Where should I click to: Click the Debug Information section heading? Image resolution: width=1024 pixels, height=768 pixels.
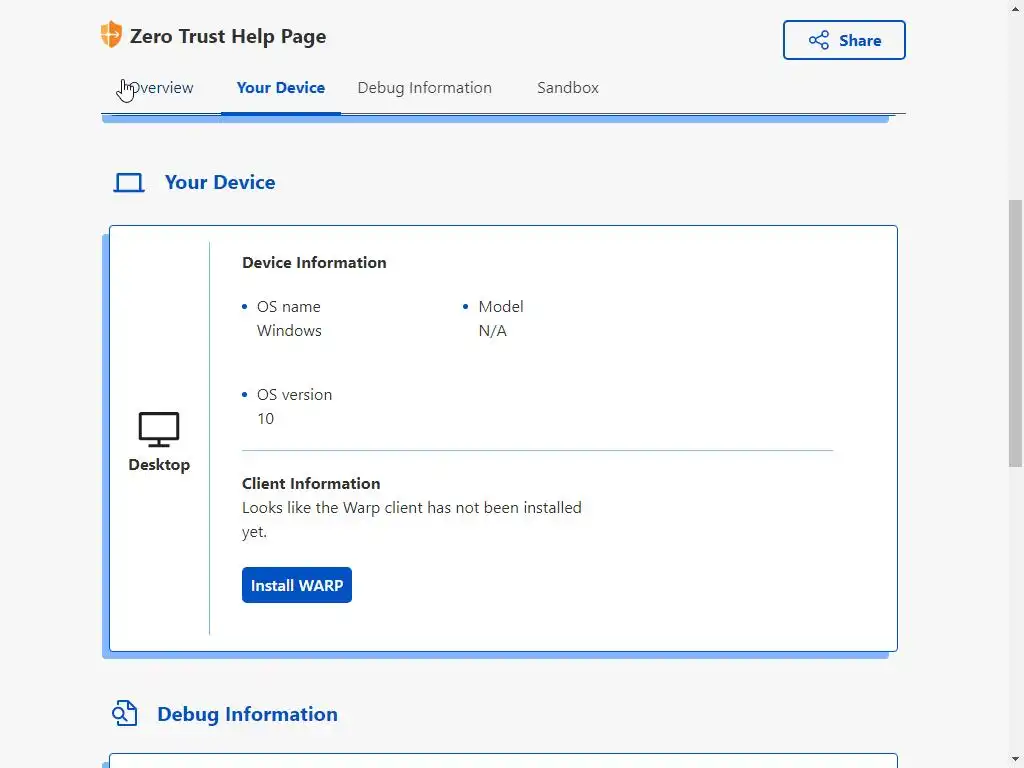tap(247, 714)
